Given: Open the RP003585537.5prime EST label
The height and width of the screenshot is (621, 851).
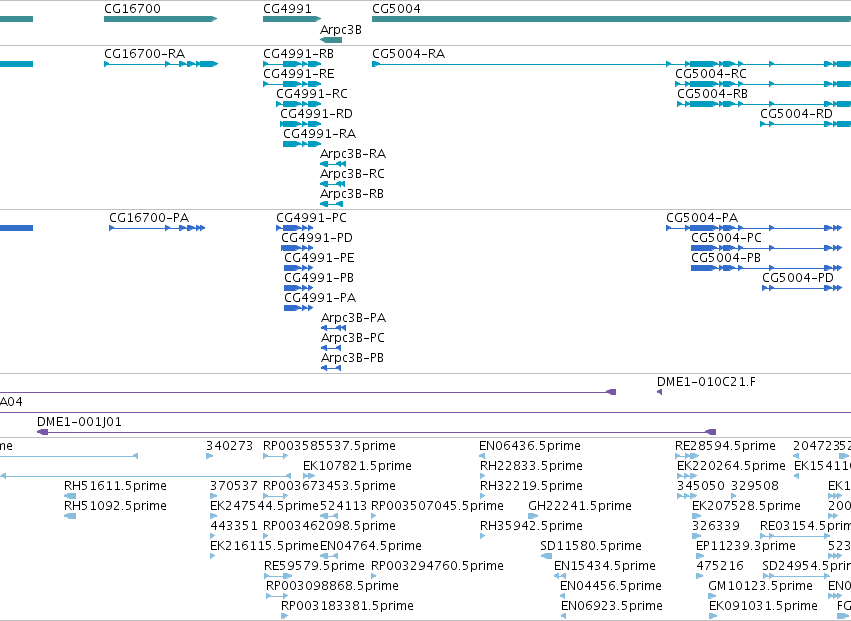Looking at the screenshot, I should pyautogui.click(x=329, y=446).
